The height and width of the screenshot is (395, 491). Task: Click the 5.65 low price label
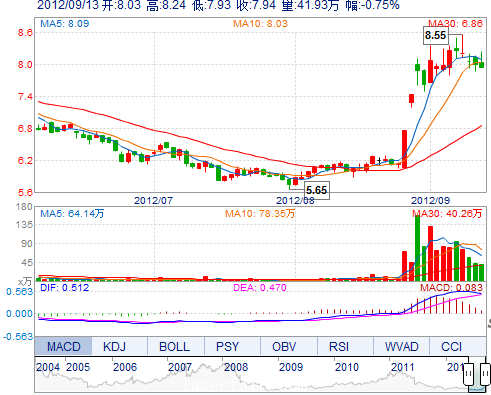(x=317, y=190)
